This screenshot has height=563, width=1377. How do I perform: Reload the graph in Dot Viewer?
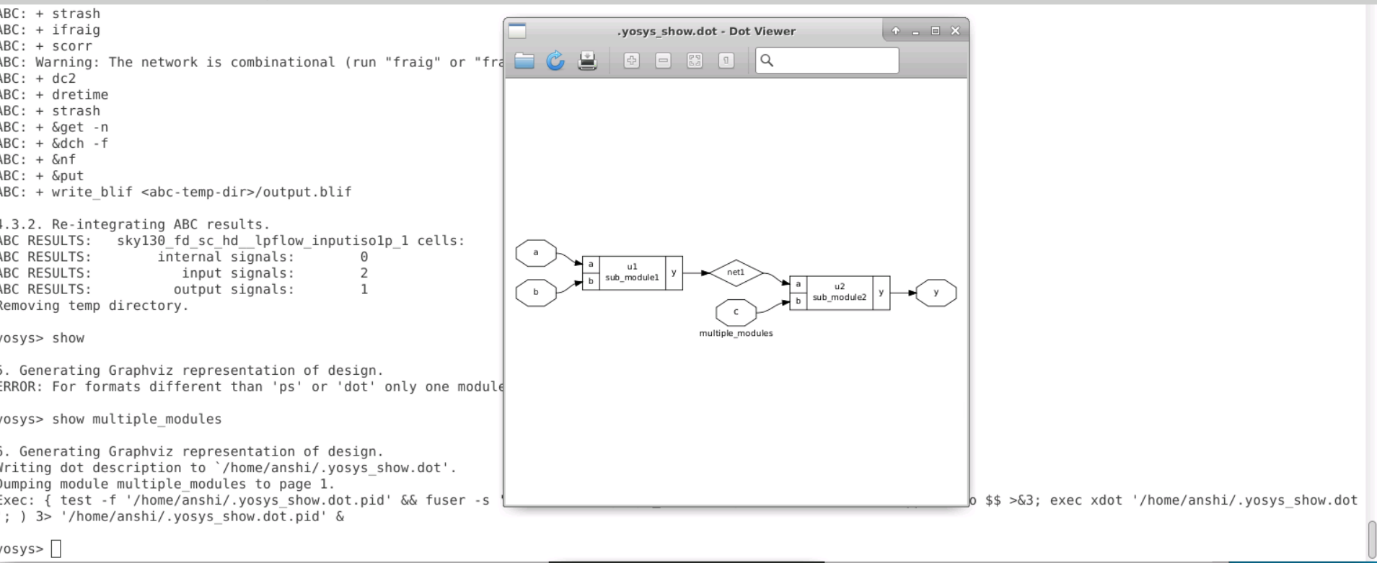(x=556, y=61)
